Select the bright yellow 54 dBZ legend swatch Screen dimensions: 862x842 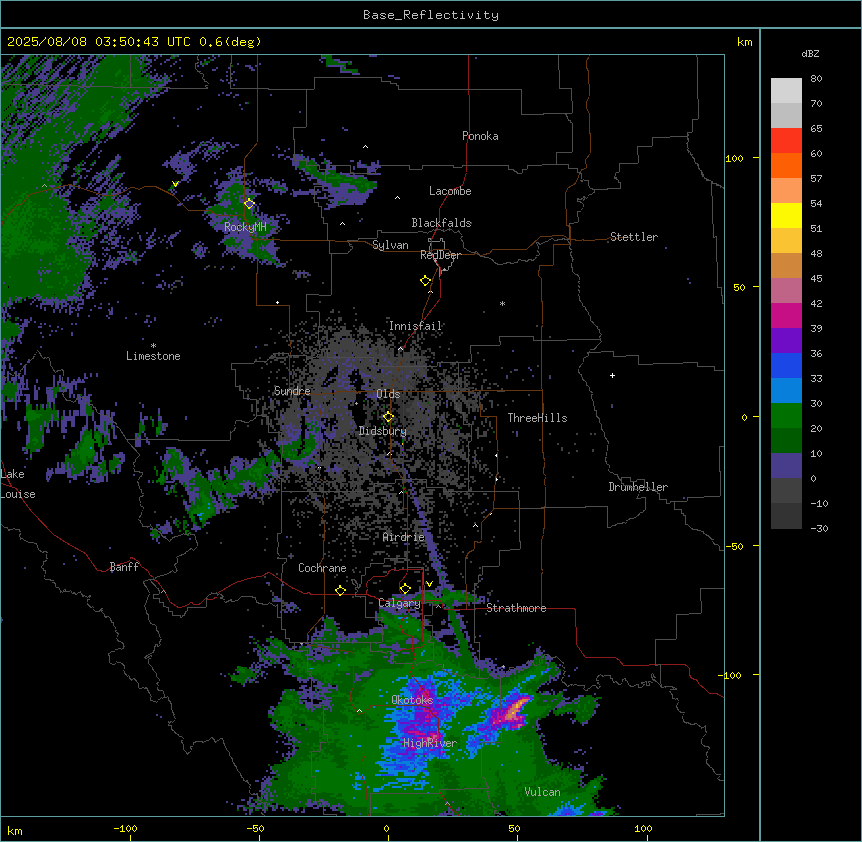(x=786, y=215)
